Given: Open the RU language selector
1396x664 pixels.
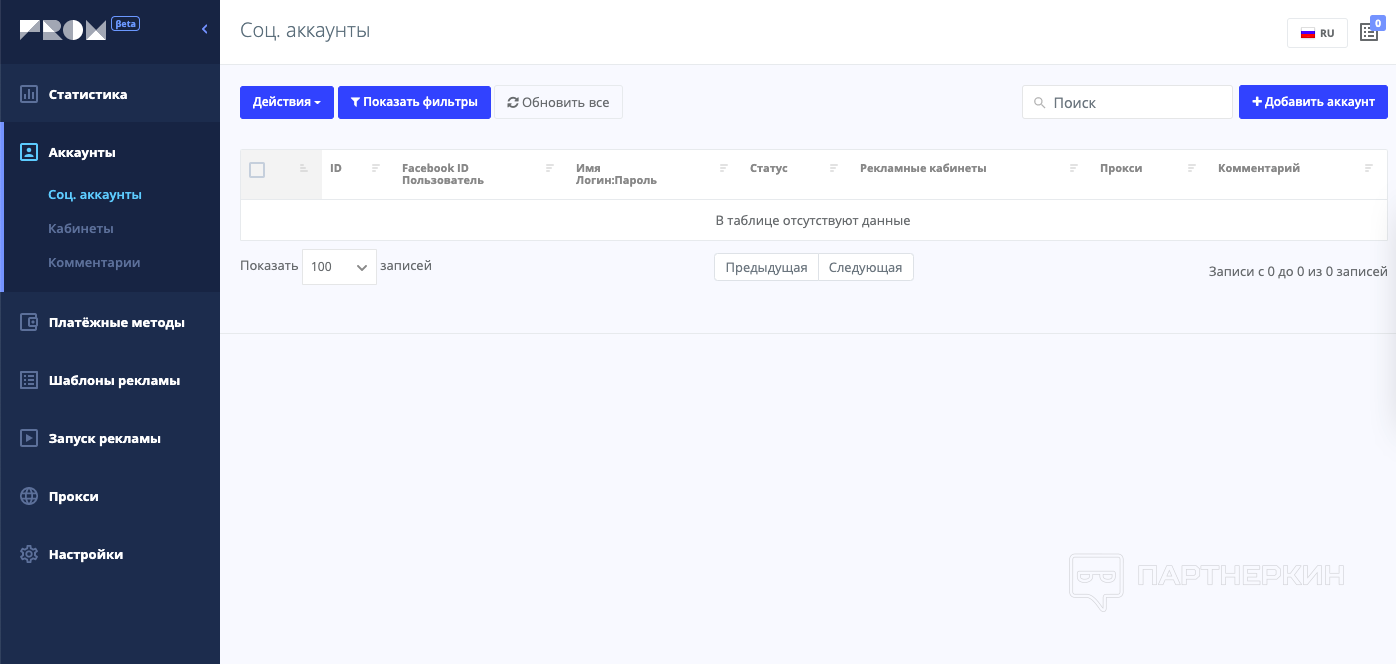Looking at the screenshot, I should click(1317, 33).
